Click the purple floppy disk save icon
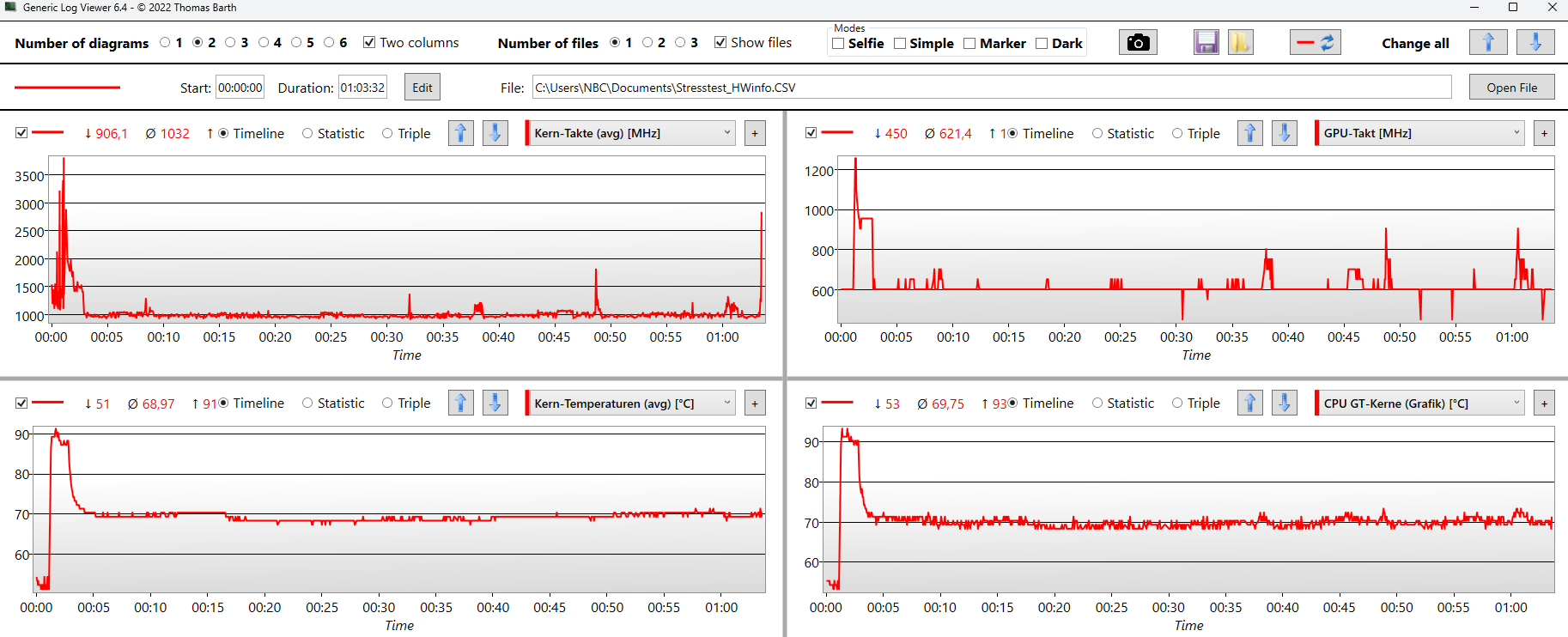The image size is (1568, 637). click(1206, 43)
